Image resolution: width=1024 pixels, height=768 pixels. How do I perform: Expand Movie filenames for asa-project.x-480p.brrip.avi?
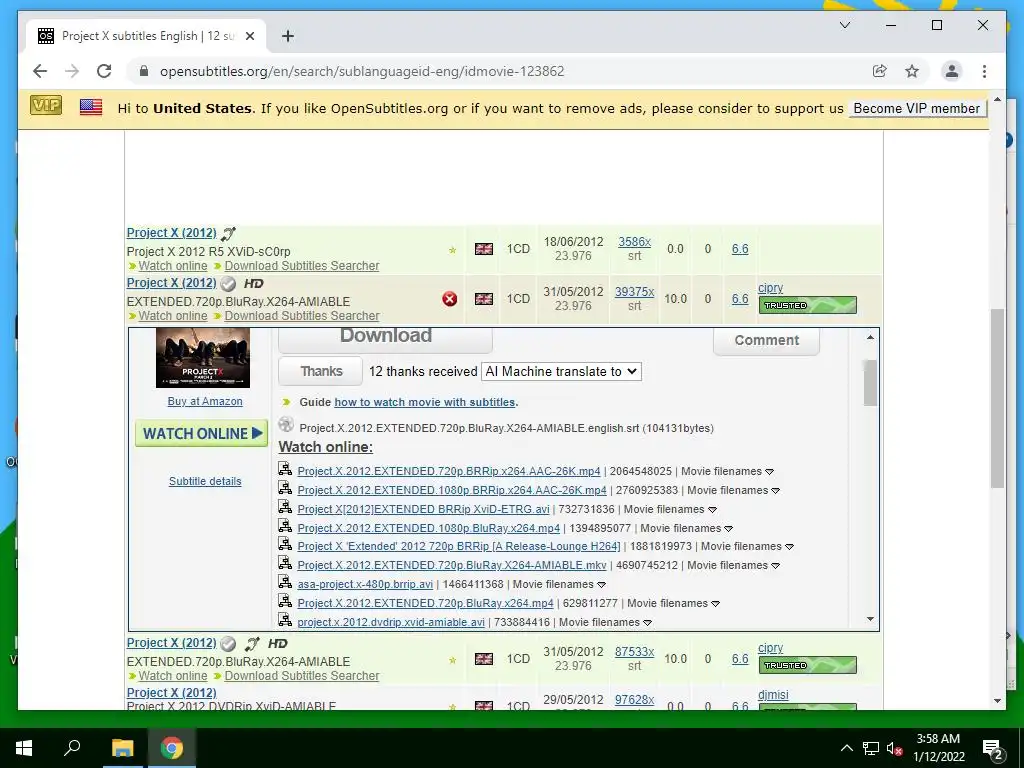click(601, 584)
